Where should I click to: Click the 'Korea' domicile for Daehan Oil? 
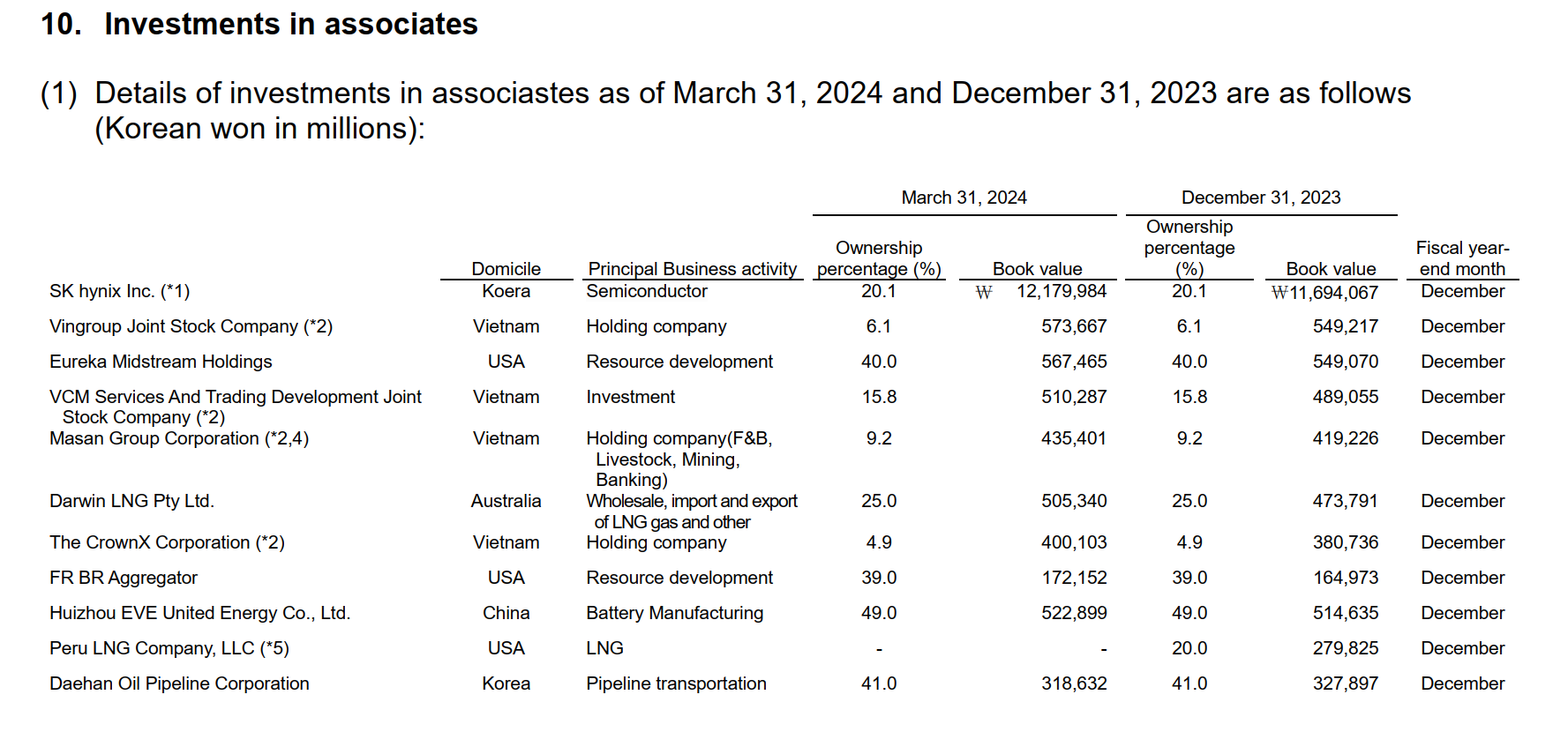506,684
